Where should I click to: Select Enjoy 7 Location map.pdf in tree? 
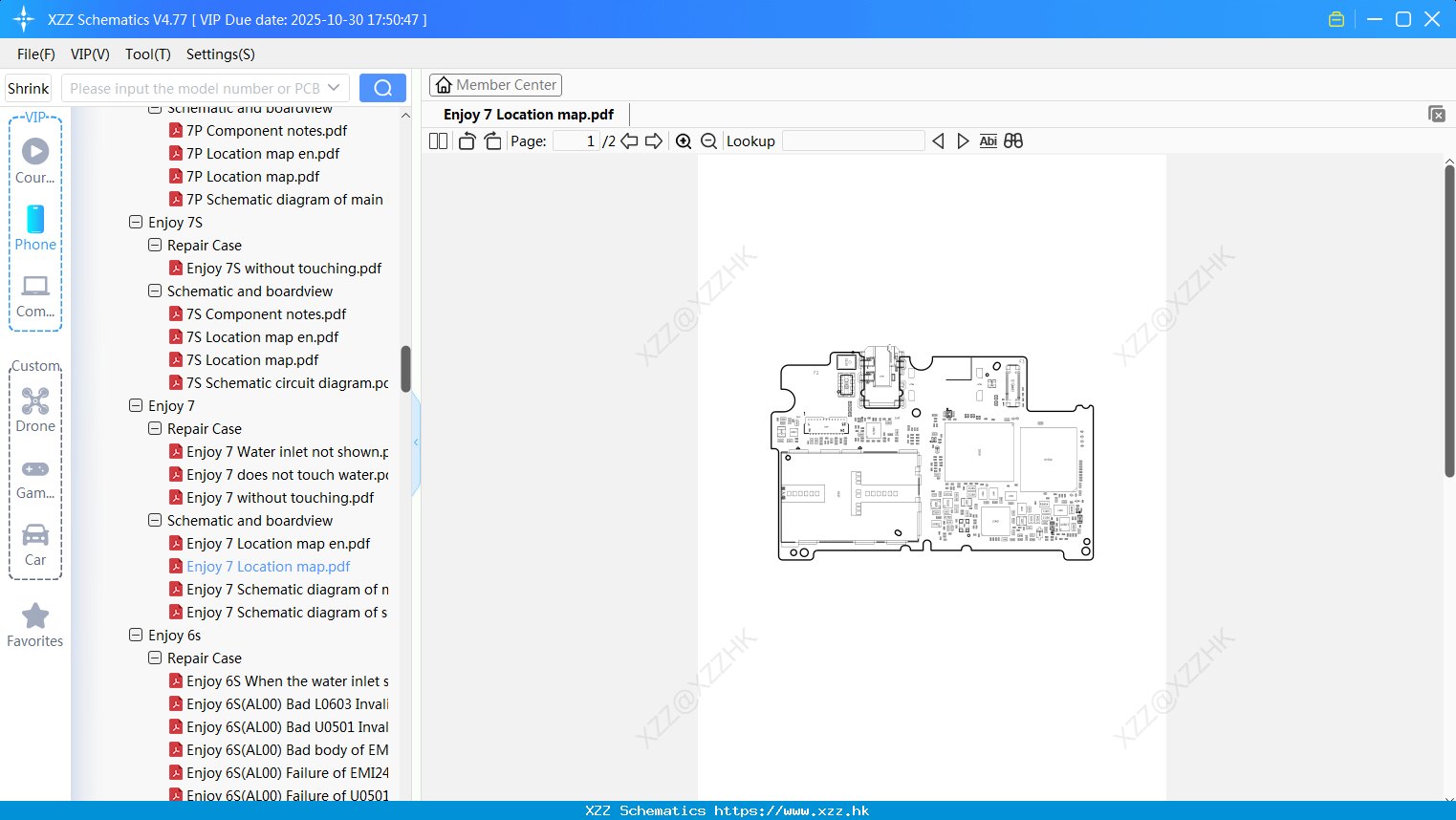click(x=268, y=566)
